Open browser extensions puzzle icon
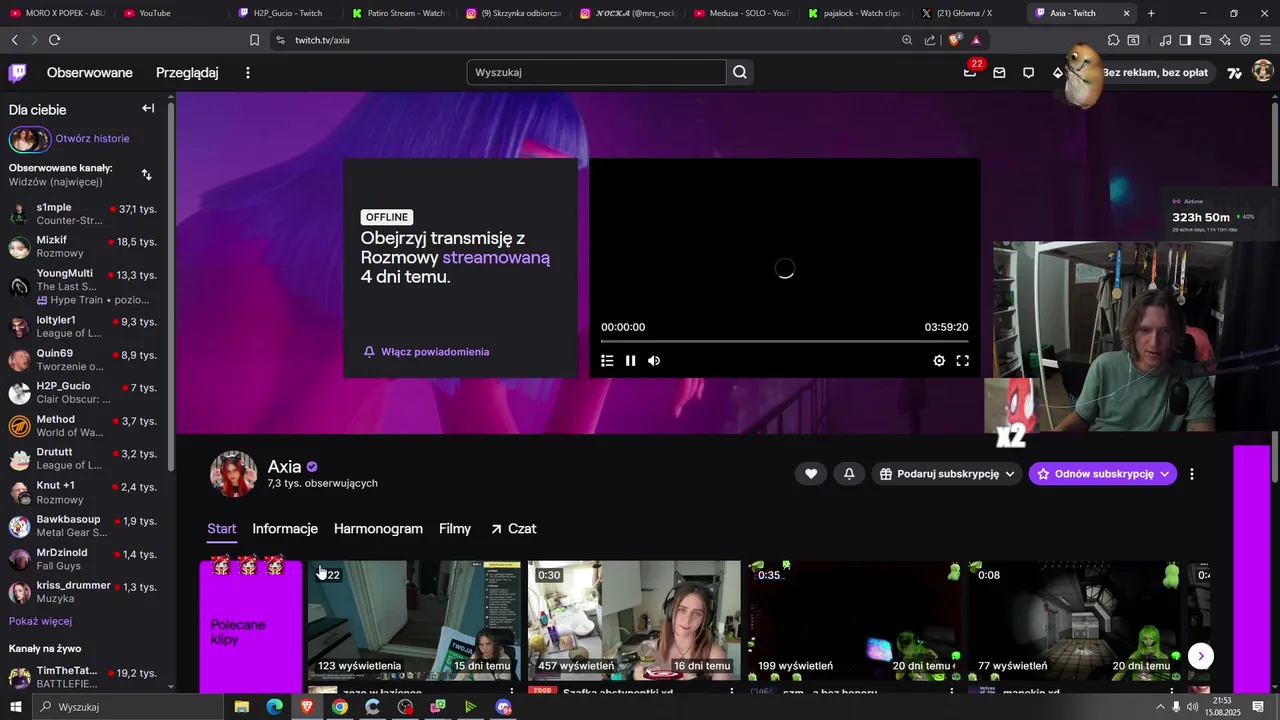 [1113, 40]
